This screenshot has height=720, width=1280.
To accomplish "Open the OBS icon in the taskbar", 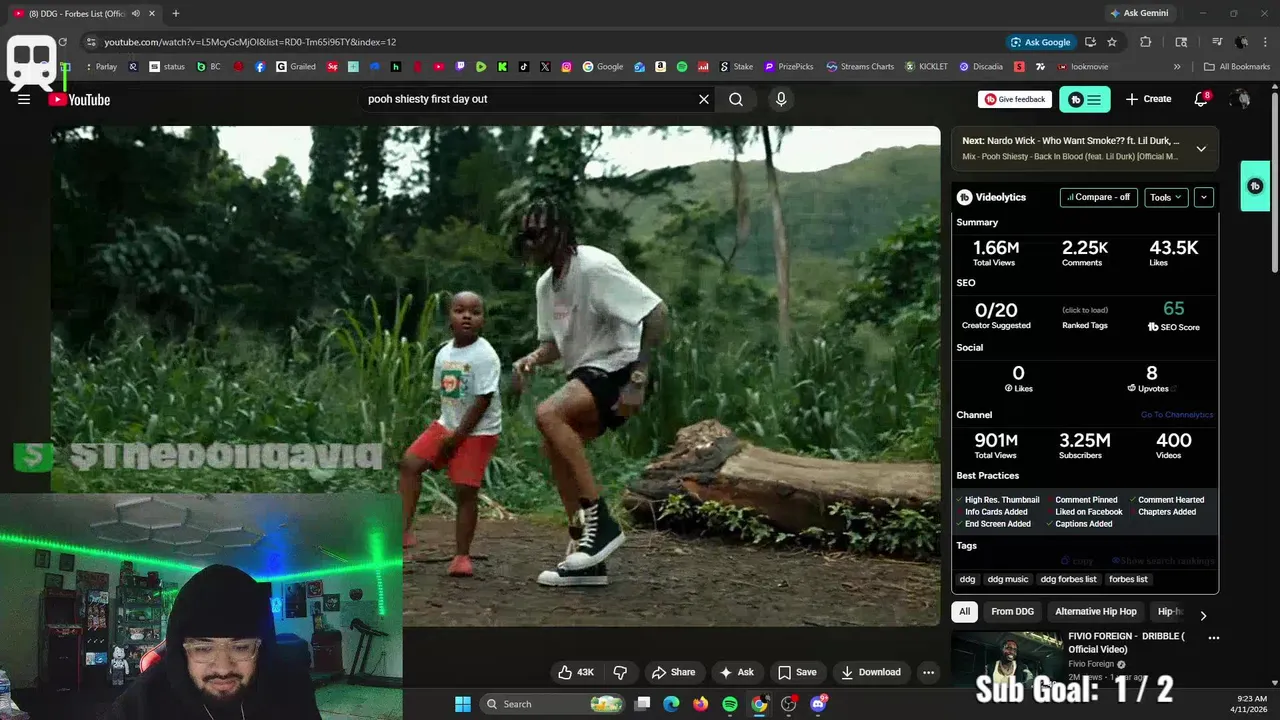I will tap(789, 704).
